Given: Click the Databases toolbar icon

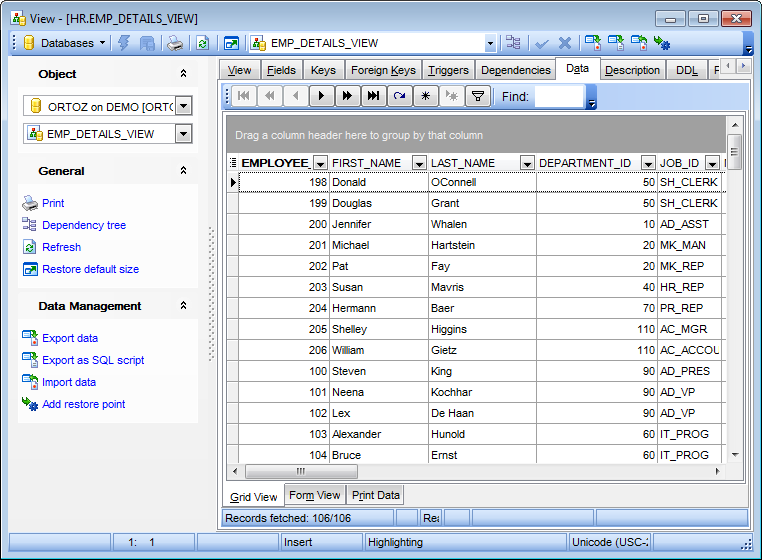Looking at the screenshot, I should [29, 43].
